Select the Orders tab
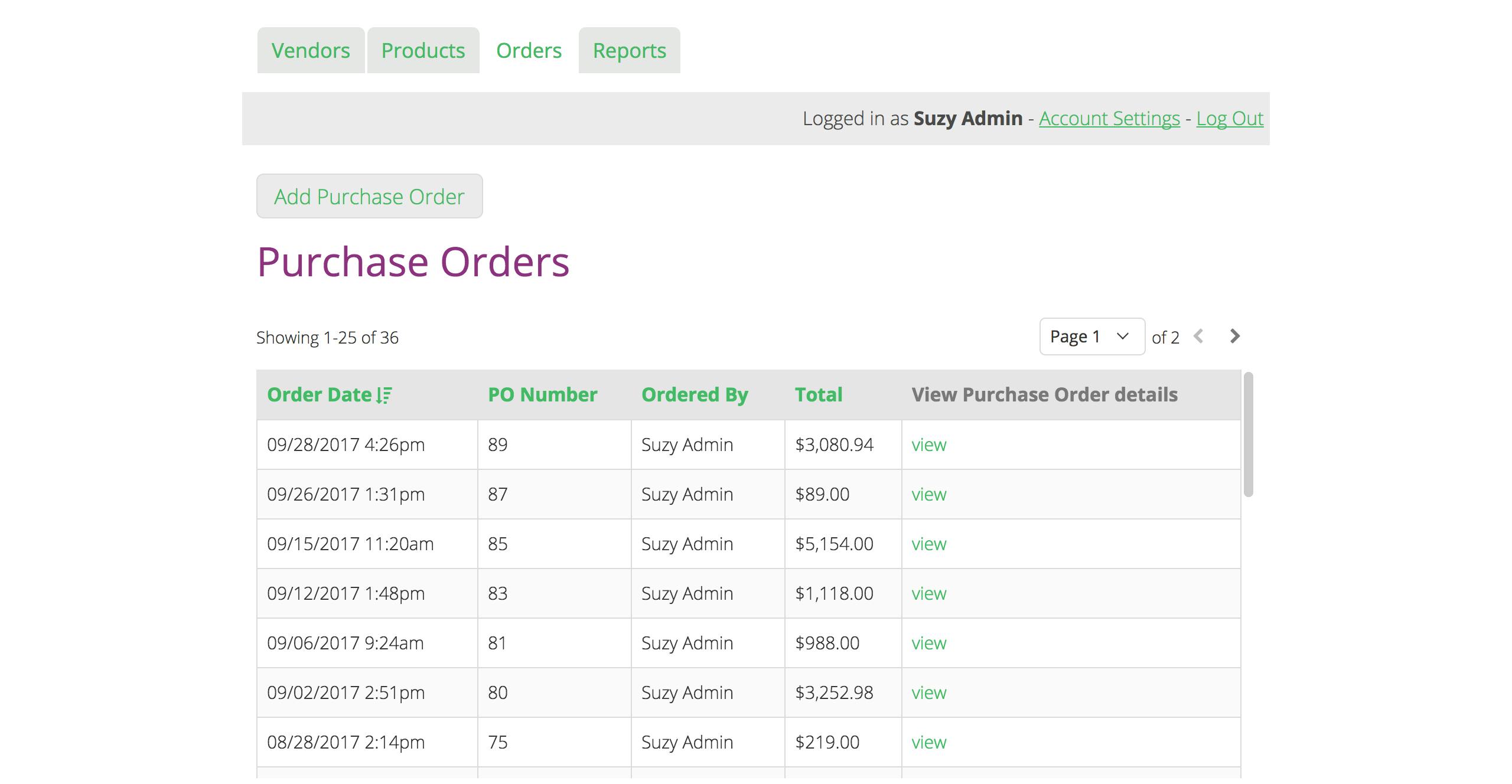This screenshot has width=1512, height=784. tap(529, 51)
